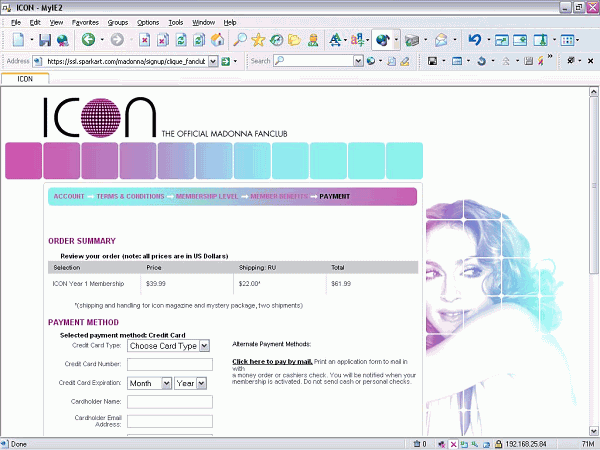The image size is (600, 450).
Task: Open the Groups menu
Action: tap(117, 23)
